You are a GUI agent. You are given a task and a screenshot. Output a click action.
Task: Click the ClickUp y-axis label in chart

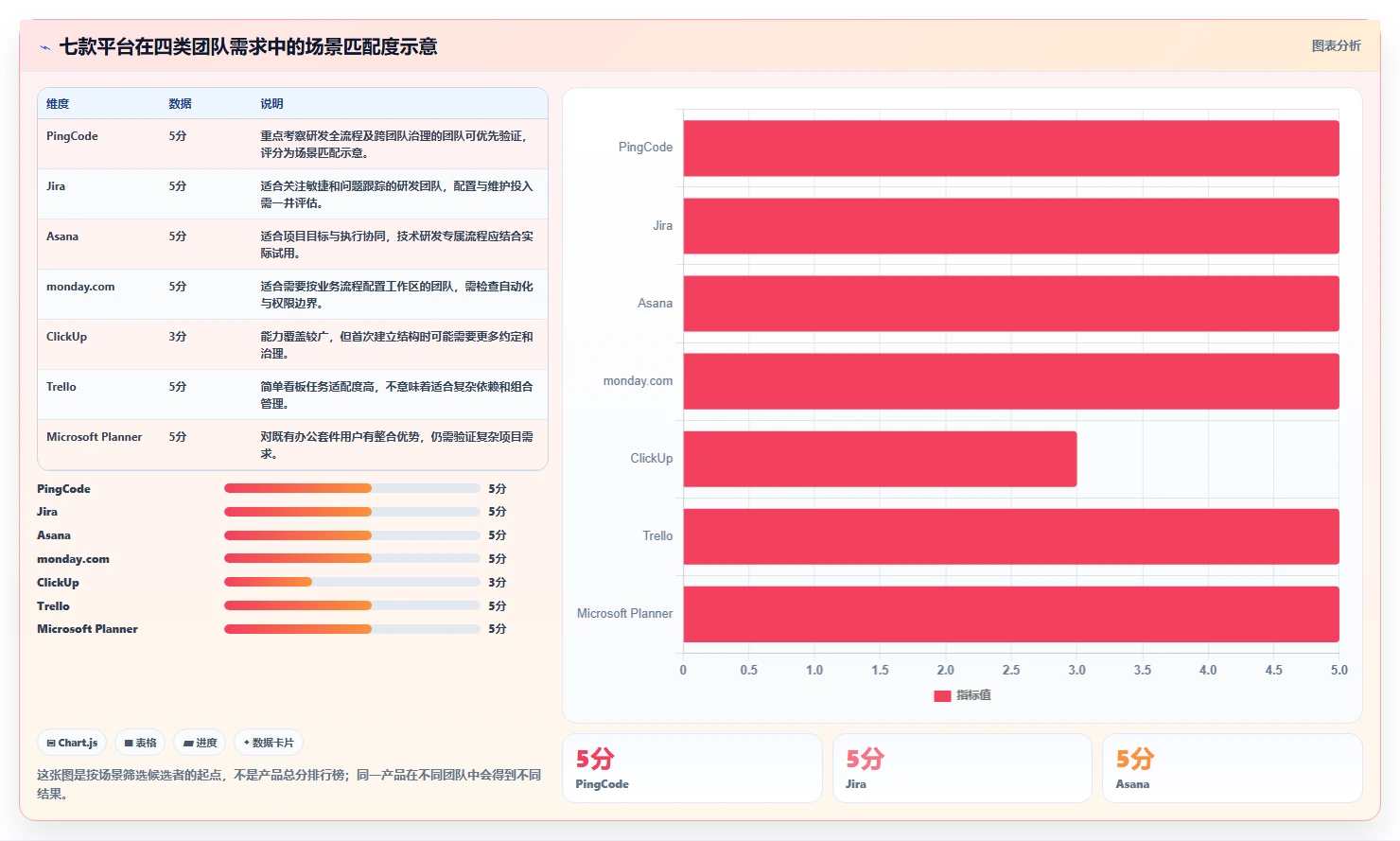(x=652, y=459)
